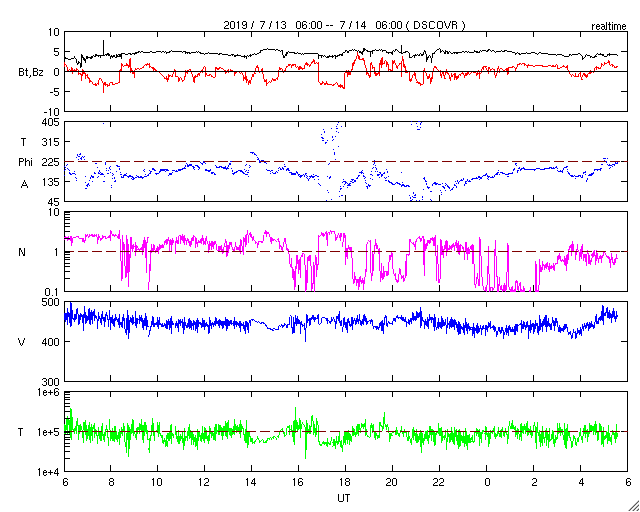Click the "realtime" label

coord(609,27)
